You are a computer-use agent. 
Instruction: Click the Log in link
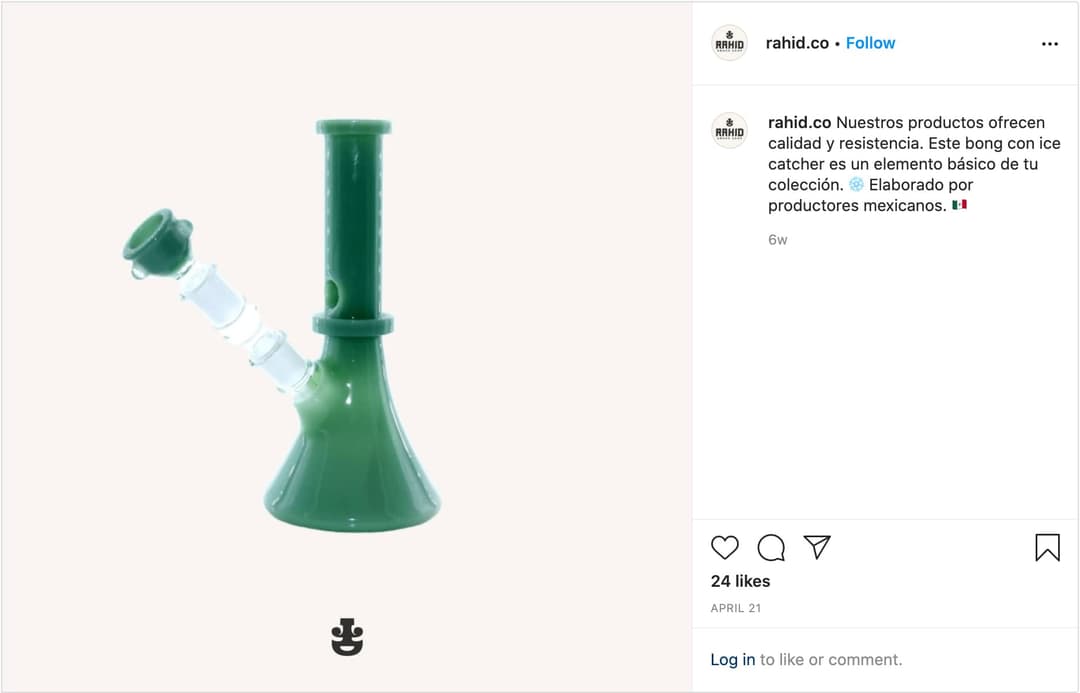click(733, 659)
